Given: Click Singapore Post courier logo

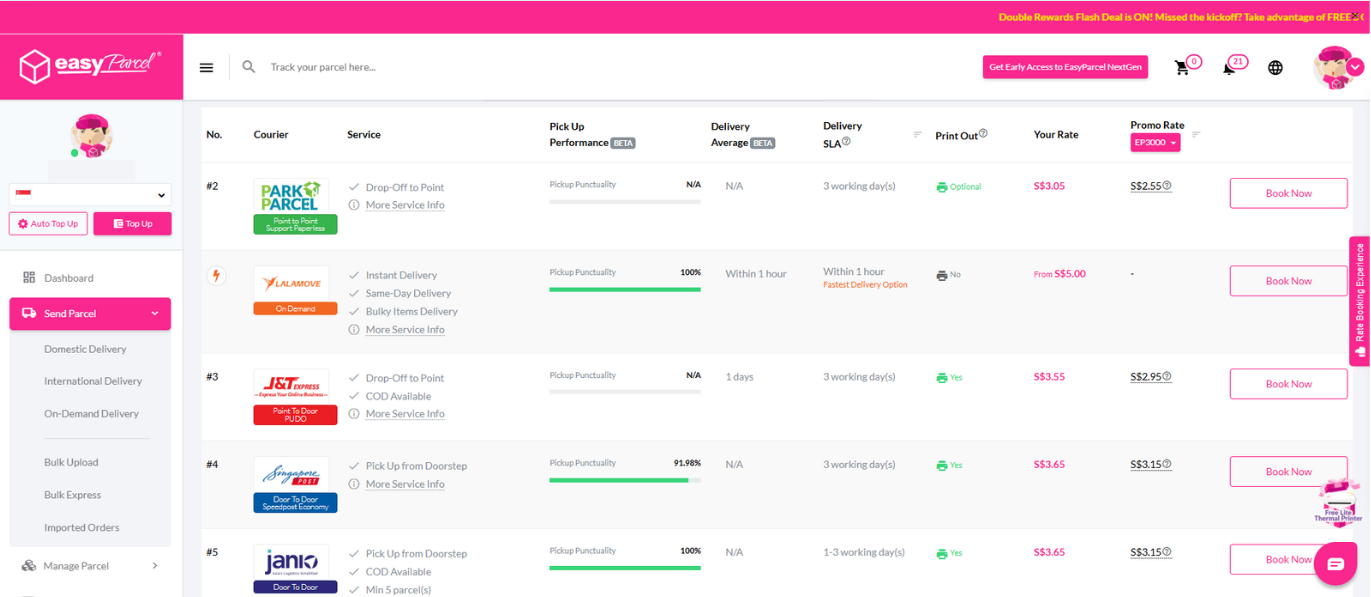Looking at the screenshot, I should (x=291, y=474).
